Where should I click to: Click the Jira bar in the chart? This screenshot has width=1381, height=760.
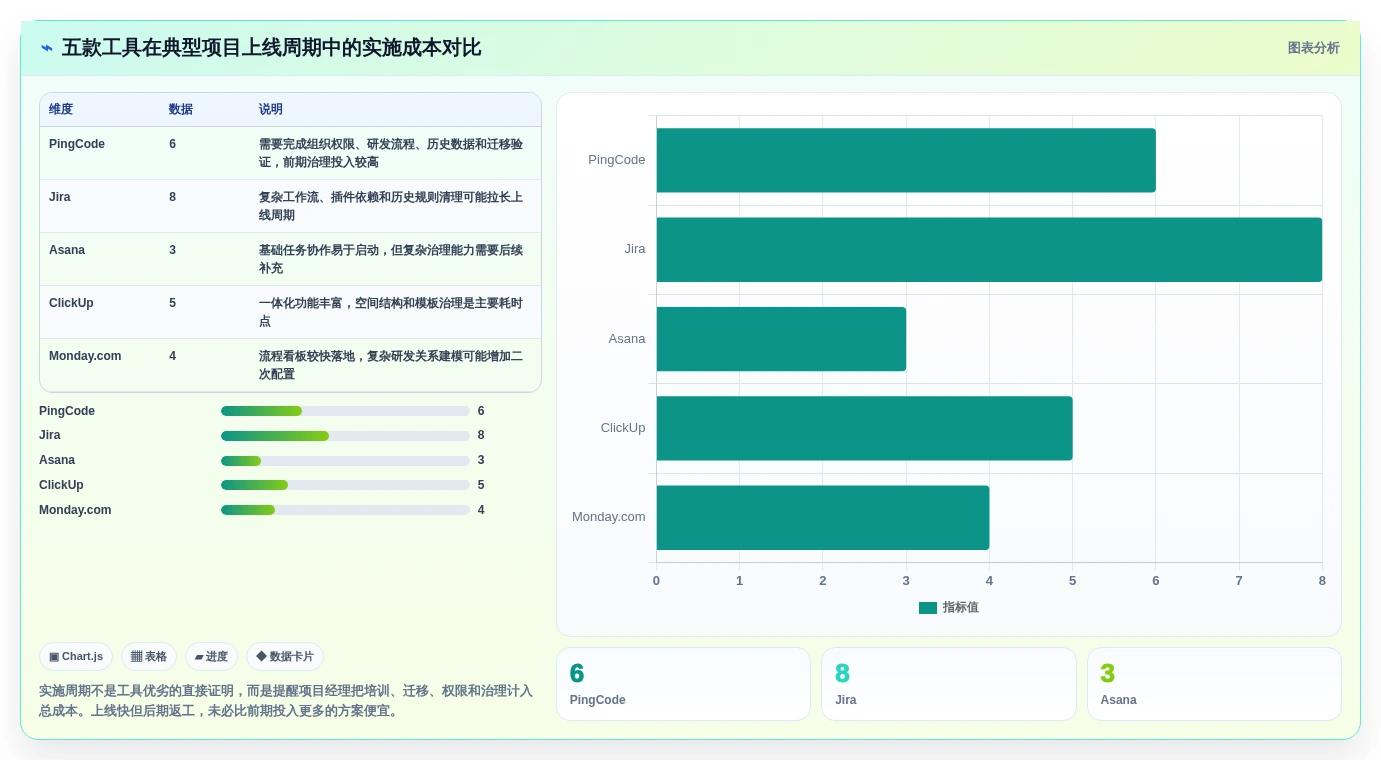pyautogui.click(x=989, y=250)
